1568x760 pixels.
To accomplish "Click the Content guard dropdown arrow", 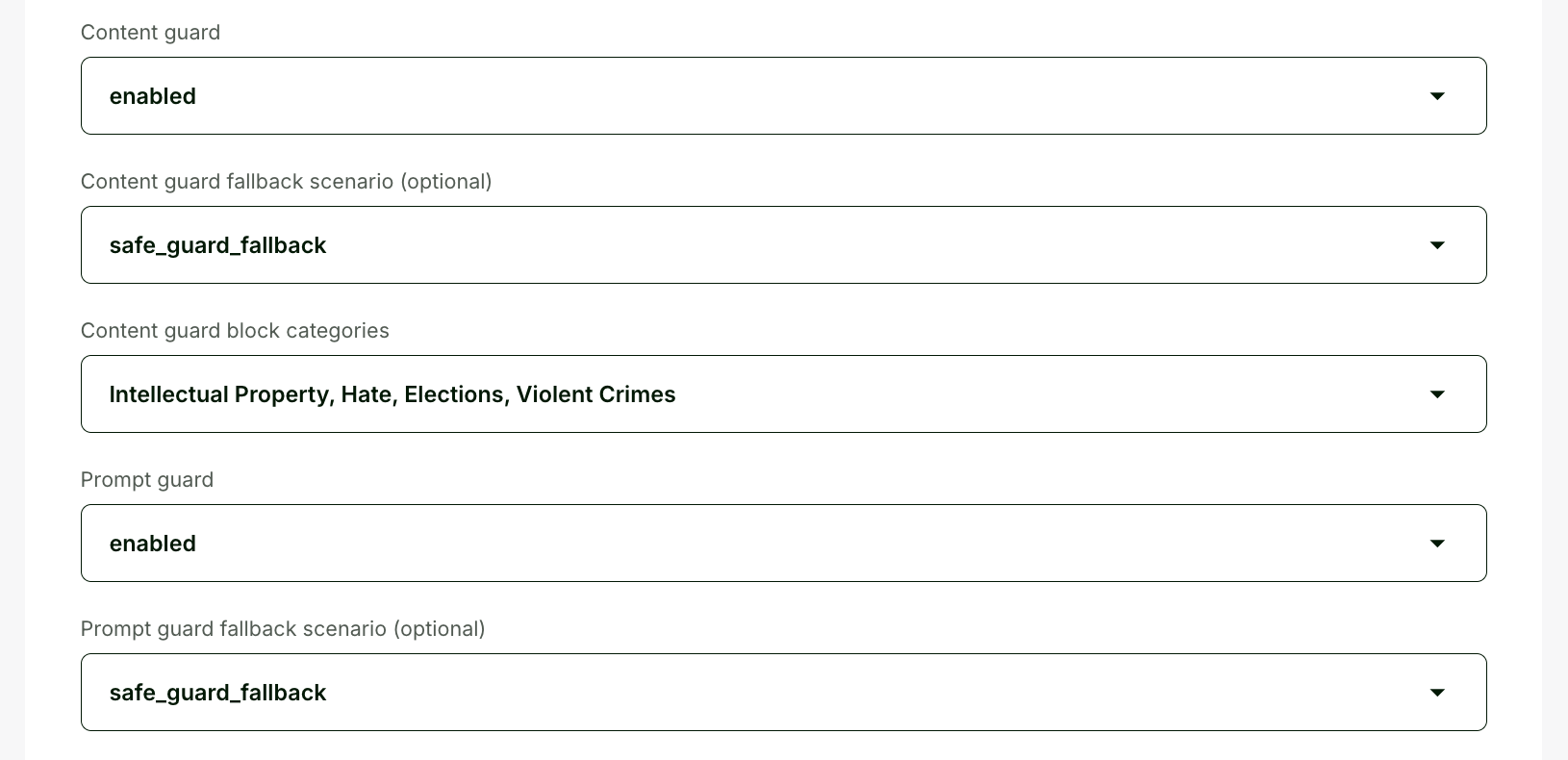I will tap(1437, 96).
